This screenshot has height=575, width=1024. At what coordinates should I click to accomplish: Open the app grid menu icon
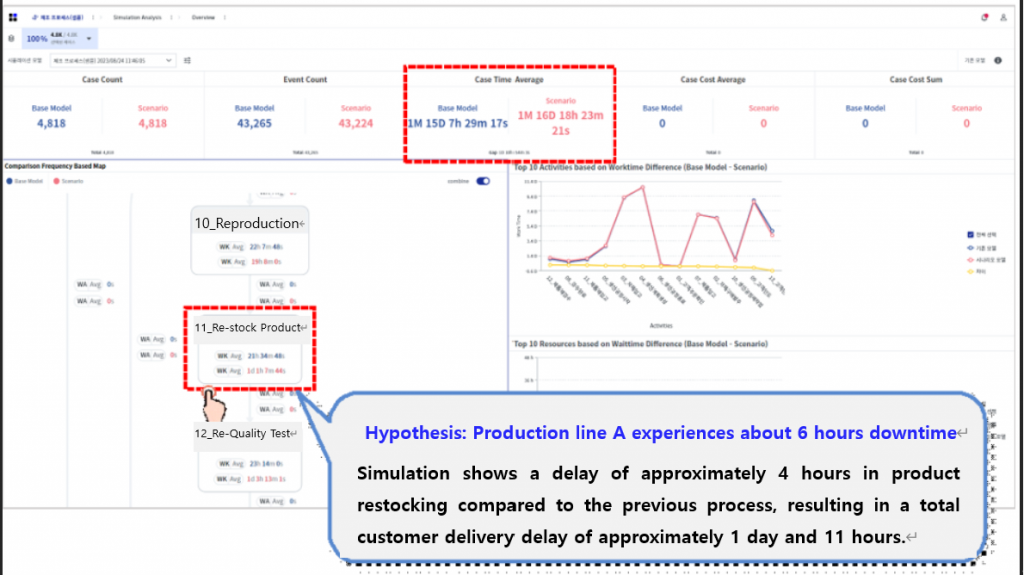13,18
